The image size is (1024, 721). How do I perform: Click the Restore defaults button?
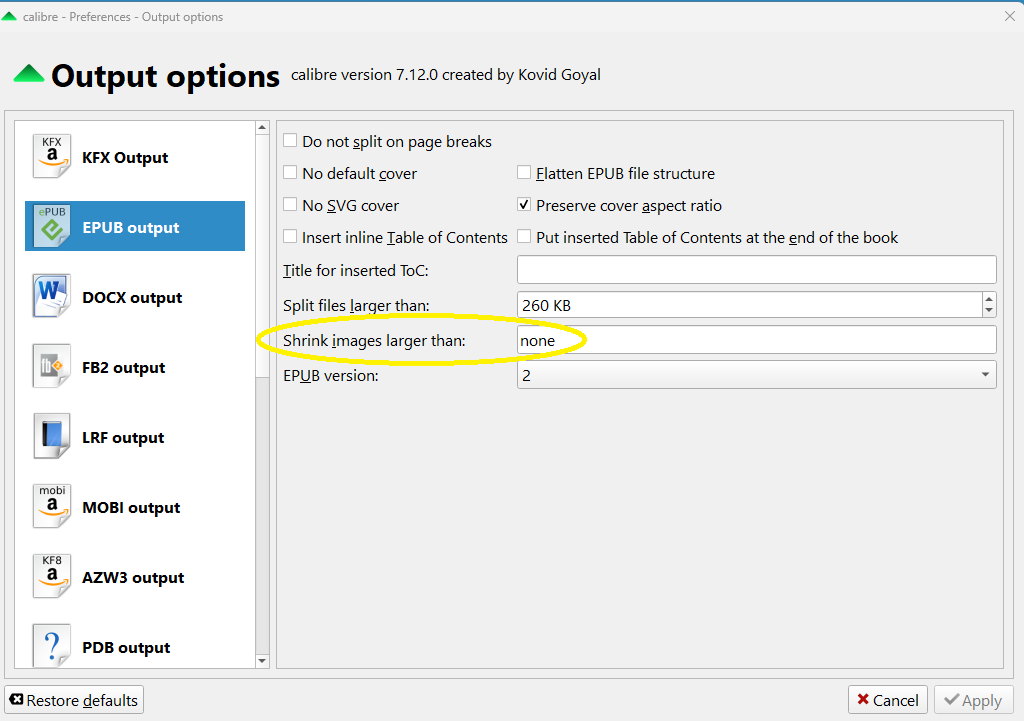pyautogui.click(x=74, y=700)
